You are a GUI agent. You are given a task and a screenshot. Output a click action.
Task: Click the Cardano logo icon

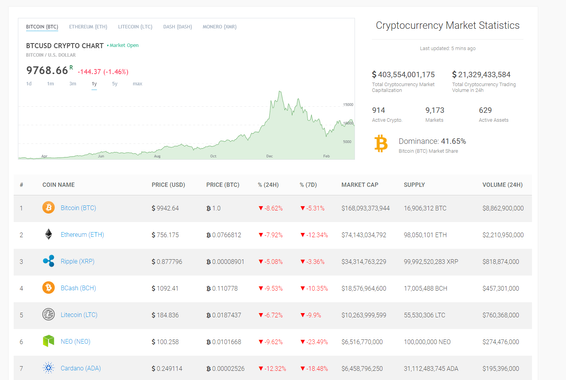pyautogui.click(x=48, y=368)
